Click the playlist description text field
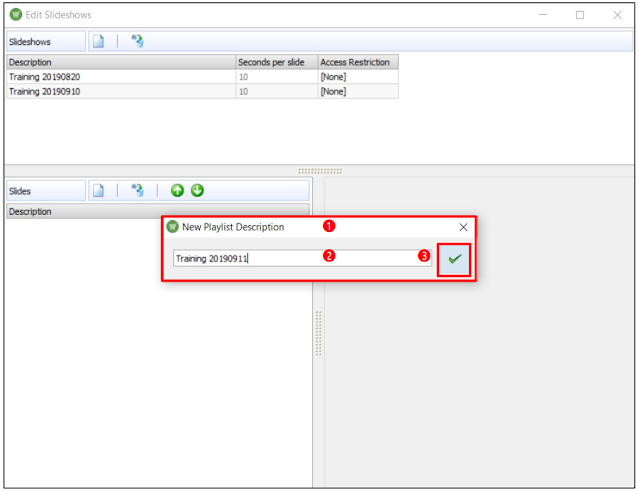639x491 pixels. pos(302,258)
